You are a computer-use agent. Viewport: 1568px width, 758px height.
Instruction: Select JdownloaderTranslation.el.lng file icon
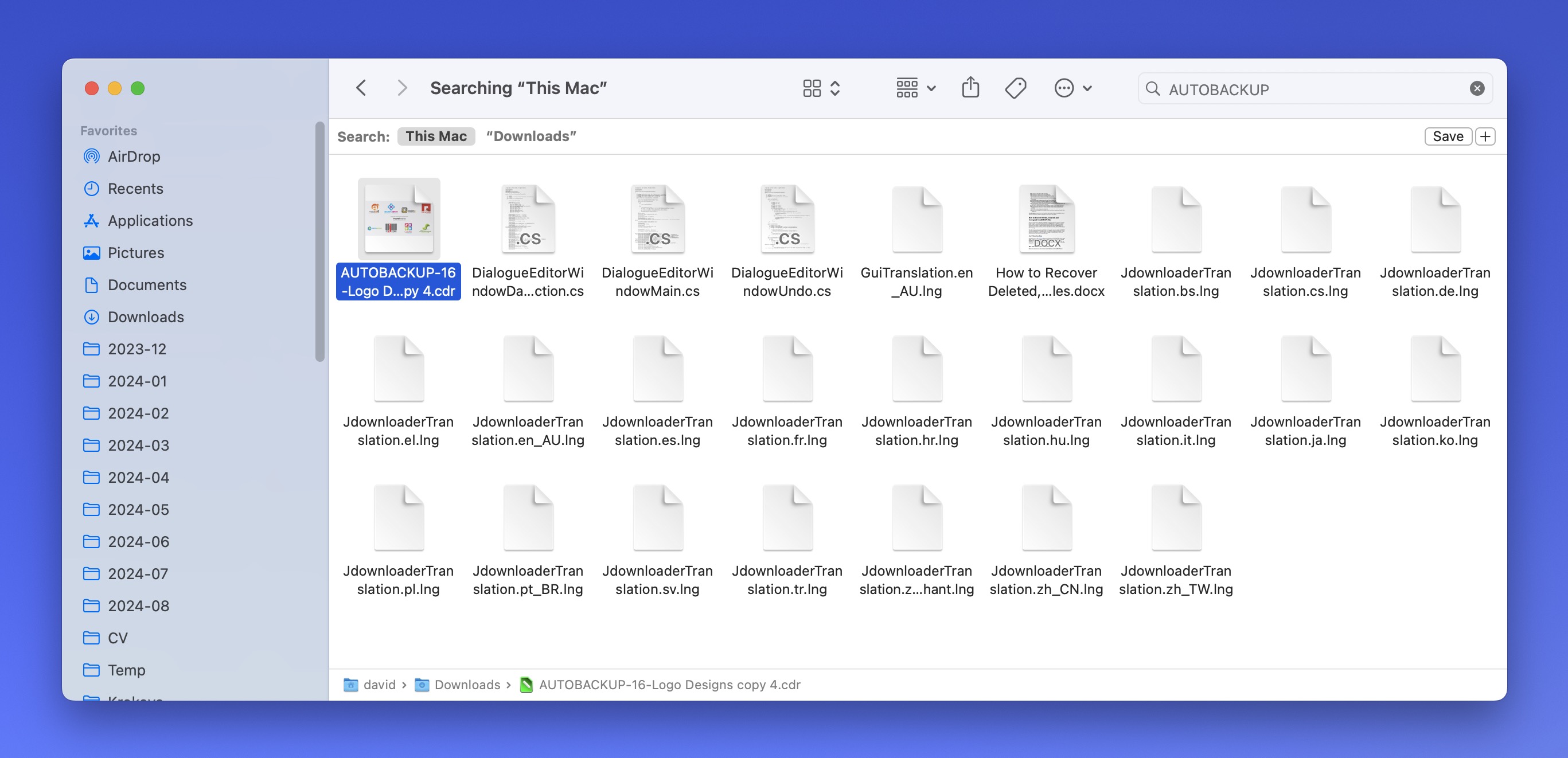[x=399, y=368]
